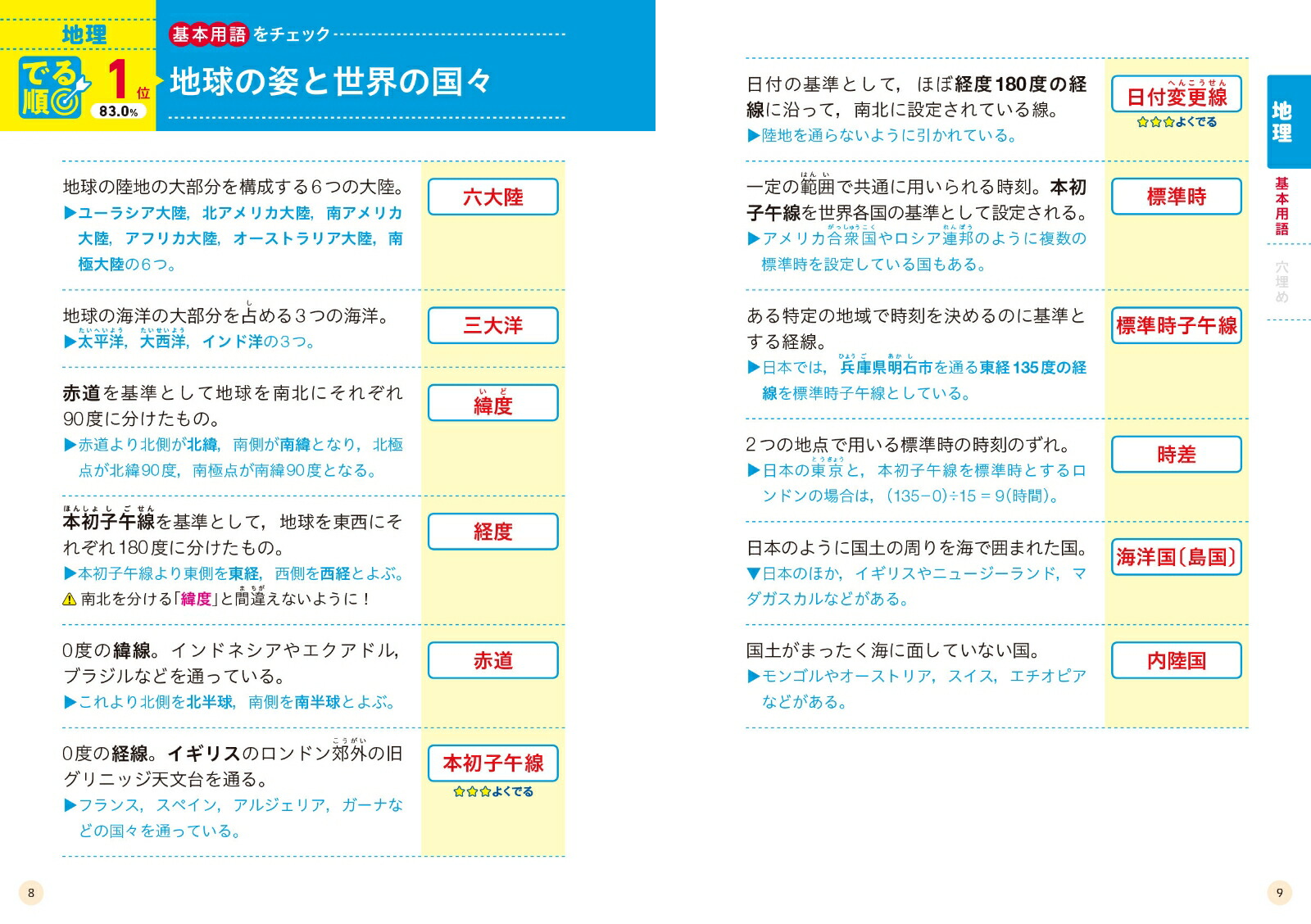Click the arrow before これより北側を北半球
Screen dimensions: 1311x924
click(x=70, y=702)
